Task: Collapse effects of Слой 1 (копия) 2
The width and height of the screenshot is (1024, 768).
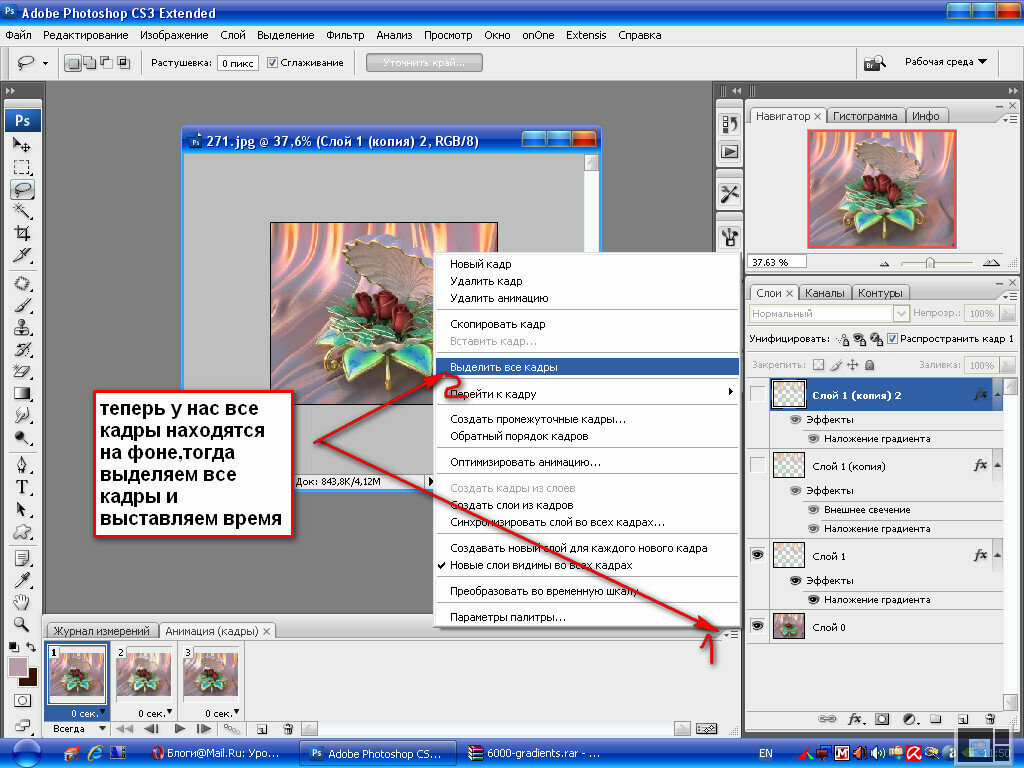Action: point(997,394)
